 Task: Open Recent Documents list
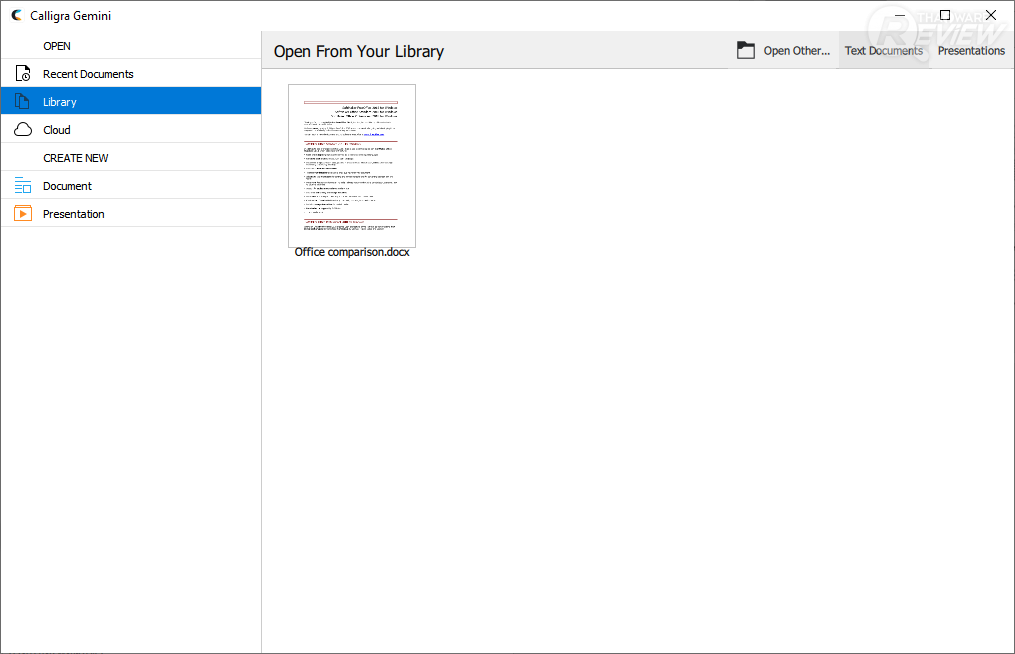(x=131, y=74)
